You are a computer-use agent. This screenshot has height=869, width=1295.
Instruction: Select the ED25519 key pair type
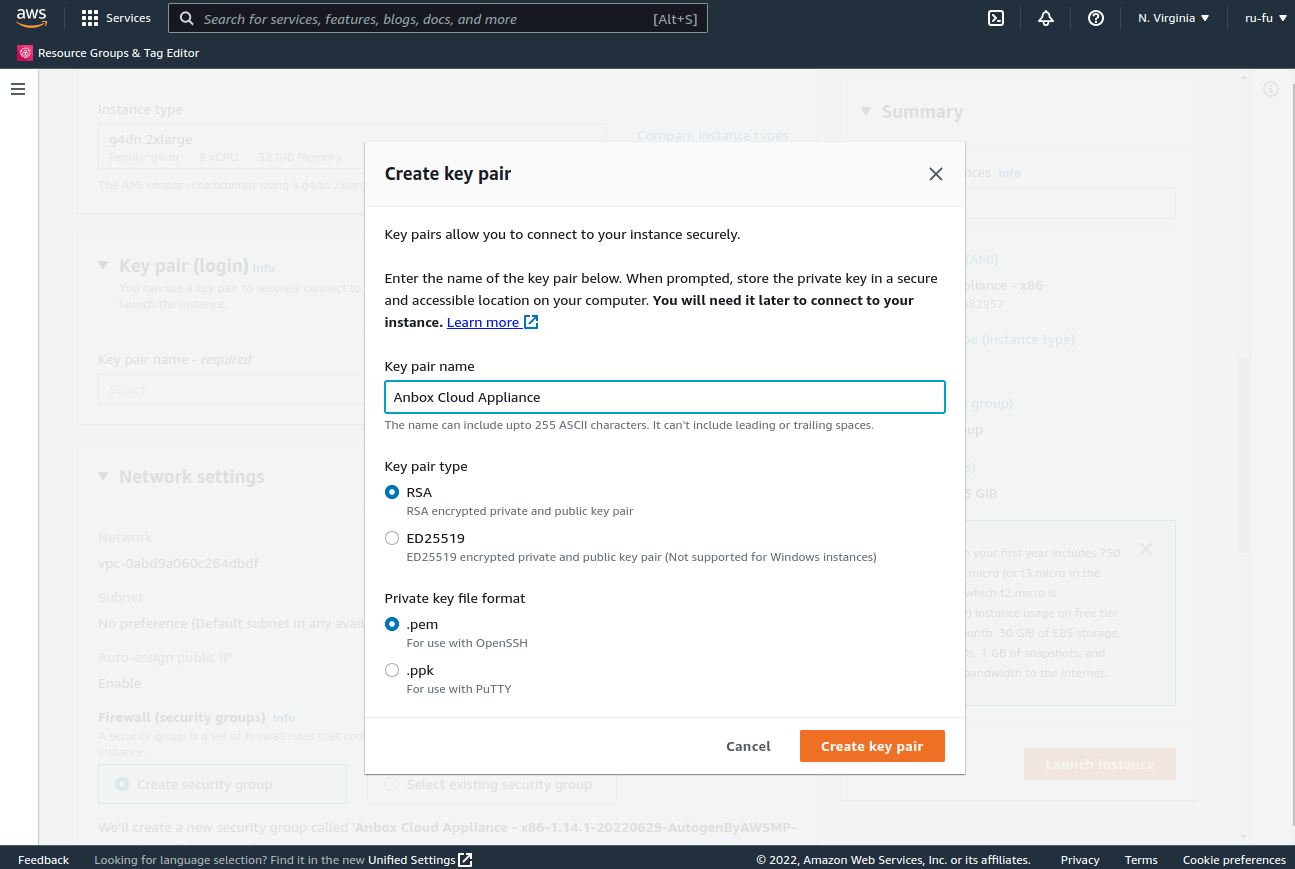click(x=392, y=538)
